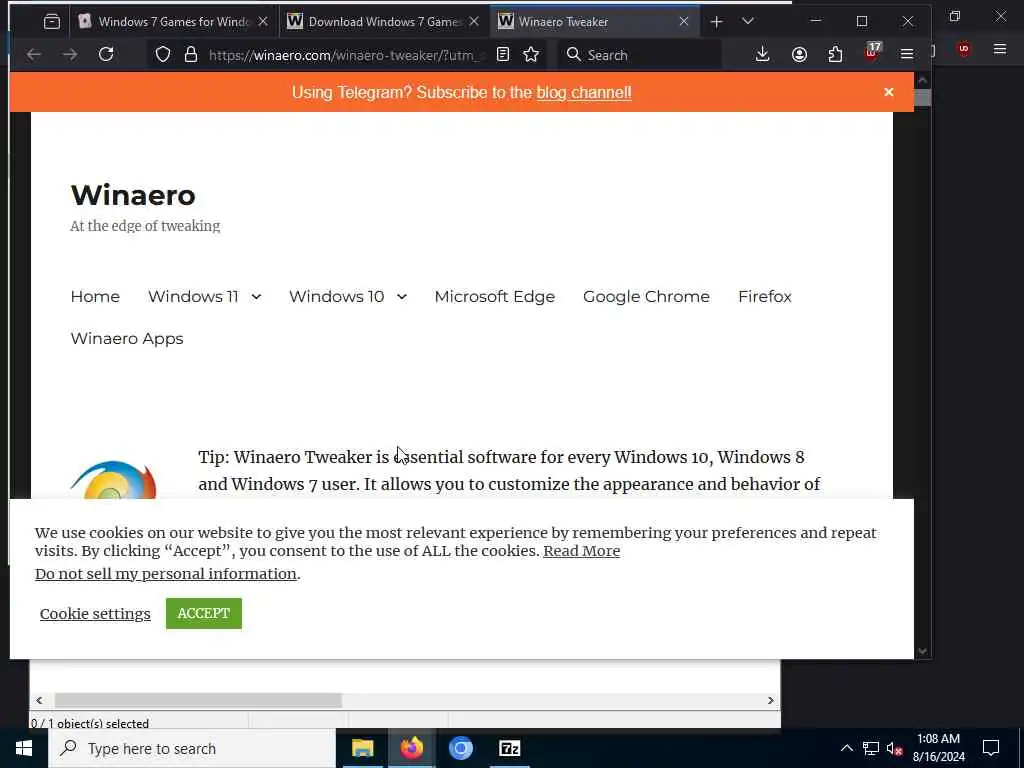Open the muted volume tray icon
Screen dimensions: 1024x768
[x=895, y=748]
